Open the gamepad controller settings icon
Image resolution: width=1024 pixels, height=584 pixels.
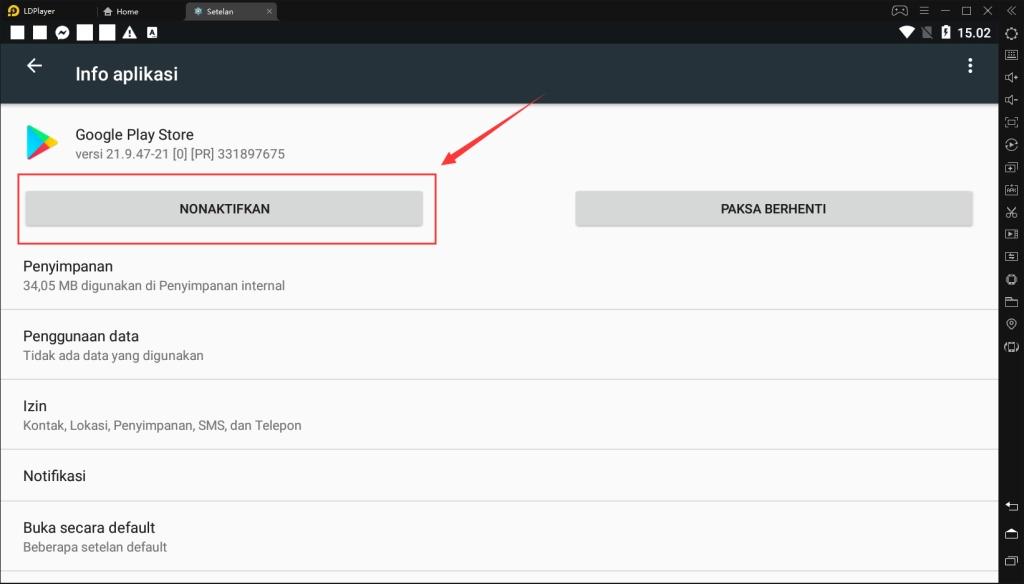click(x=900, y=10)
